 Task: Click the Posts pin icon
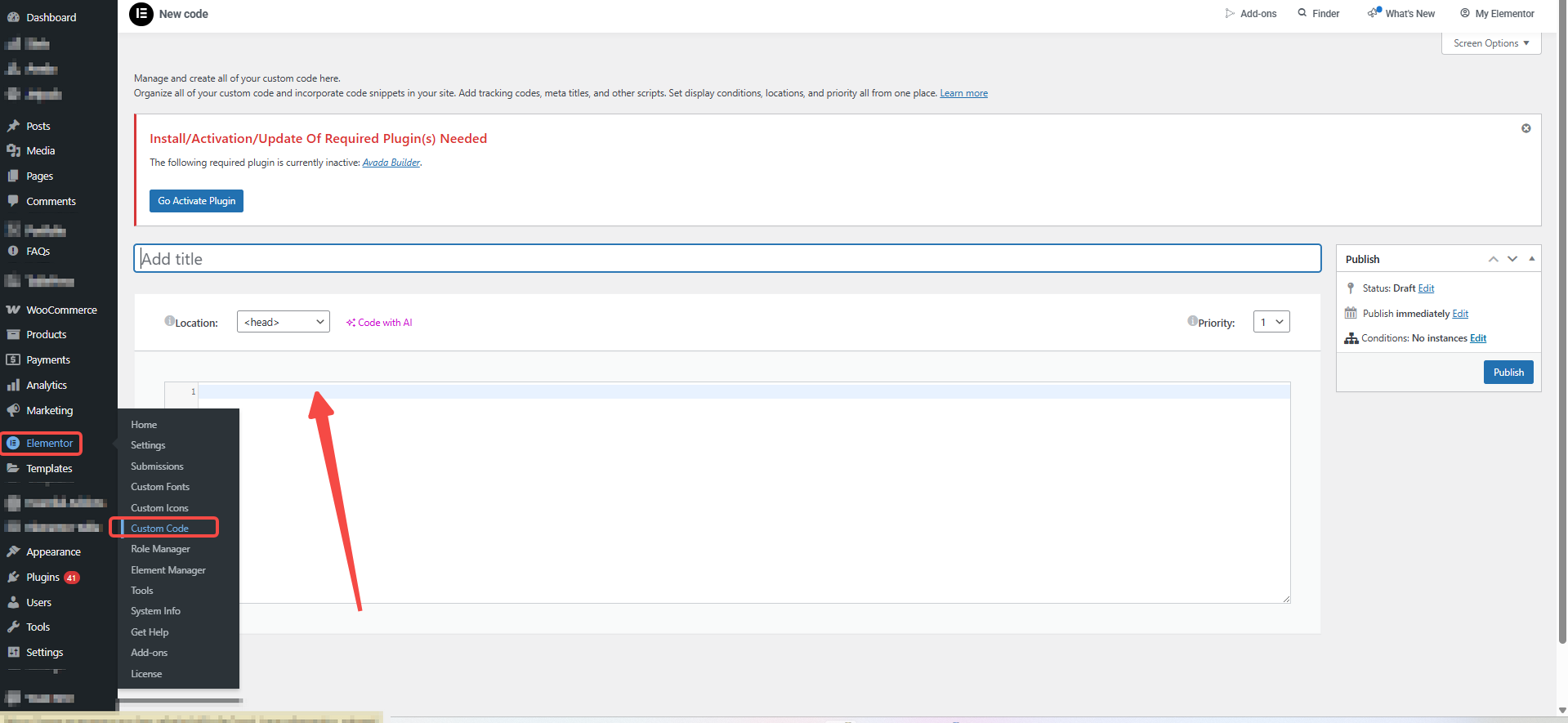pyautogui.click(x=13, y=126)
